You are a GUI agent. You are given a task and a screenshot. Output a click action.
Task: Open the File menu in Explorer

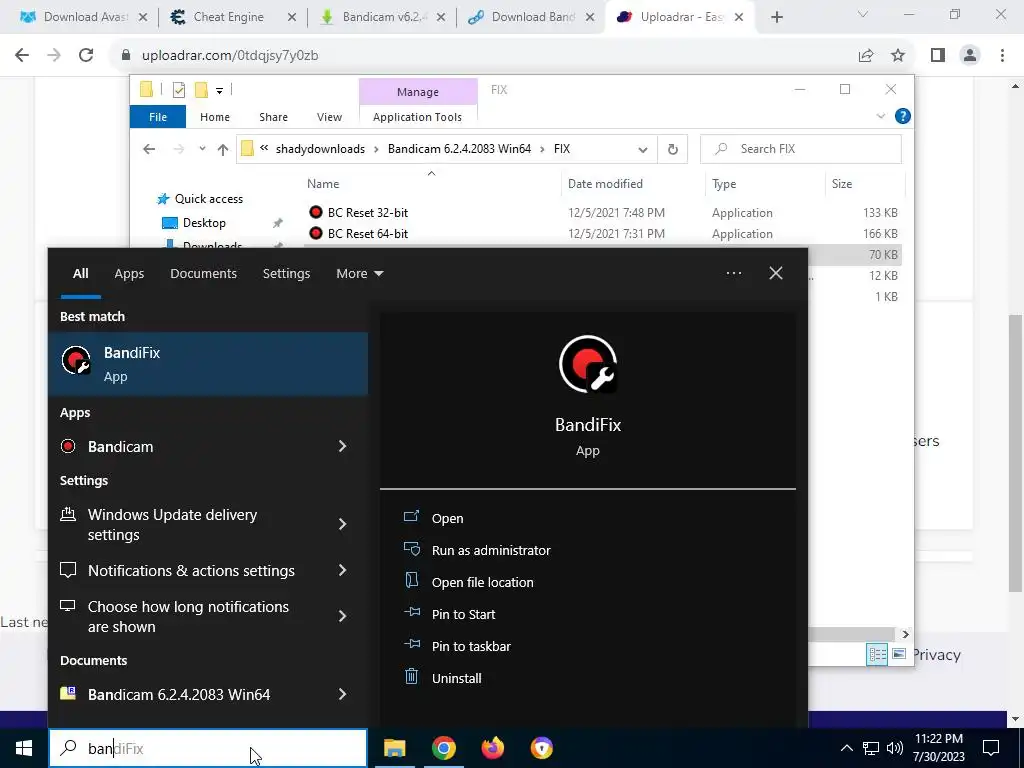tap(158, 117)
